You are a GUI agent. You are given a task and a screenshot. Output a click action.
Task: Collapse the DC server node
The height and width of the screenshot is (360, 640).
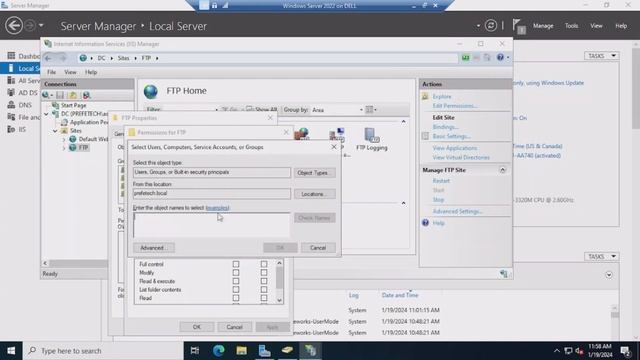47,114
